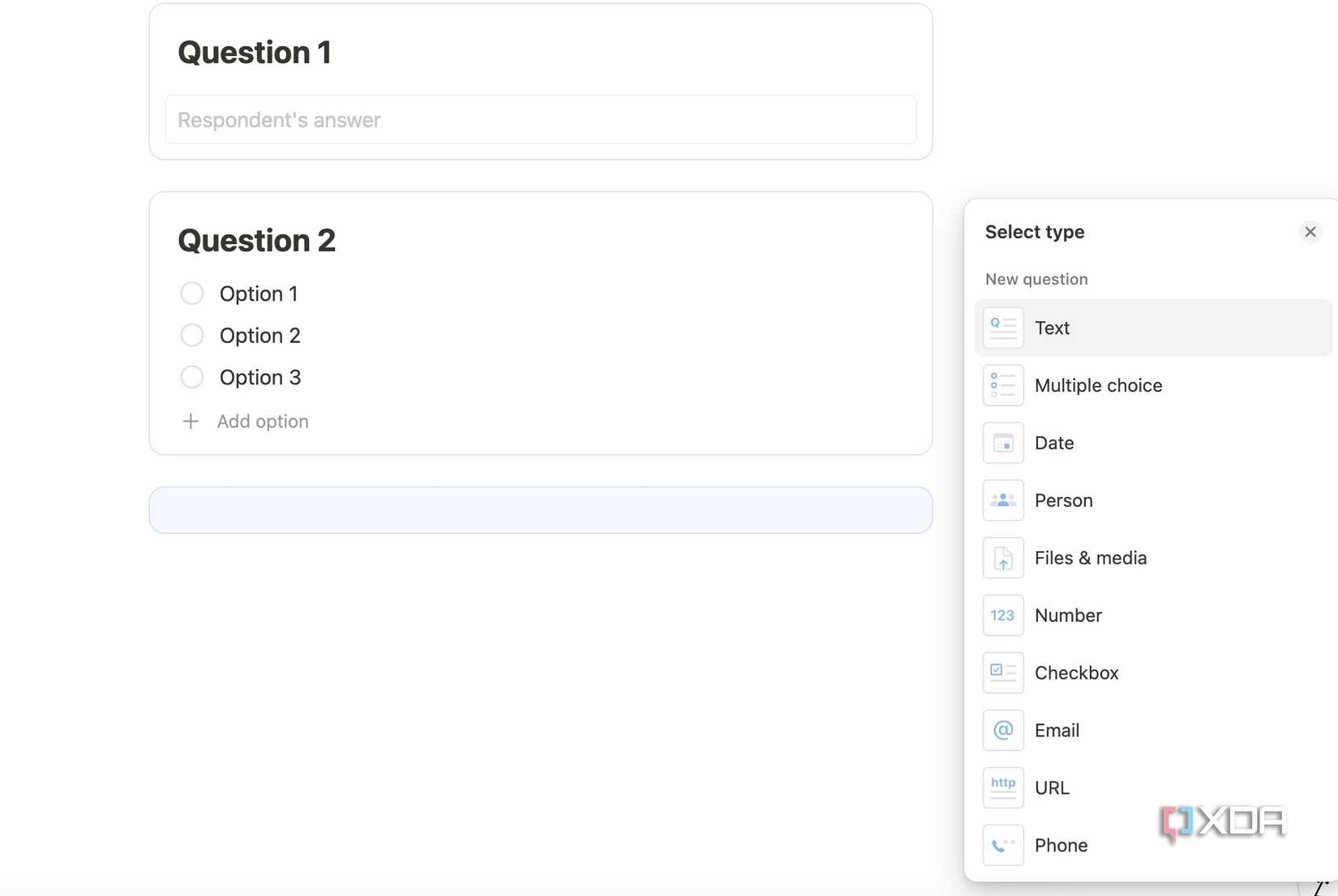Click the Multiple choice list icon
1338x896 pixels.
pos(1003,385)
